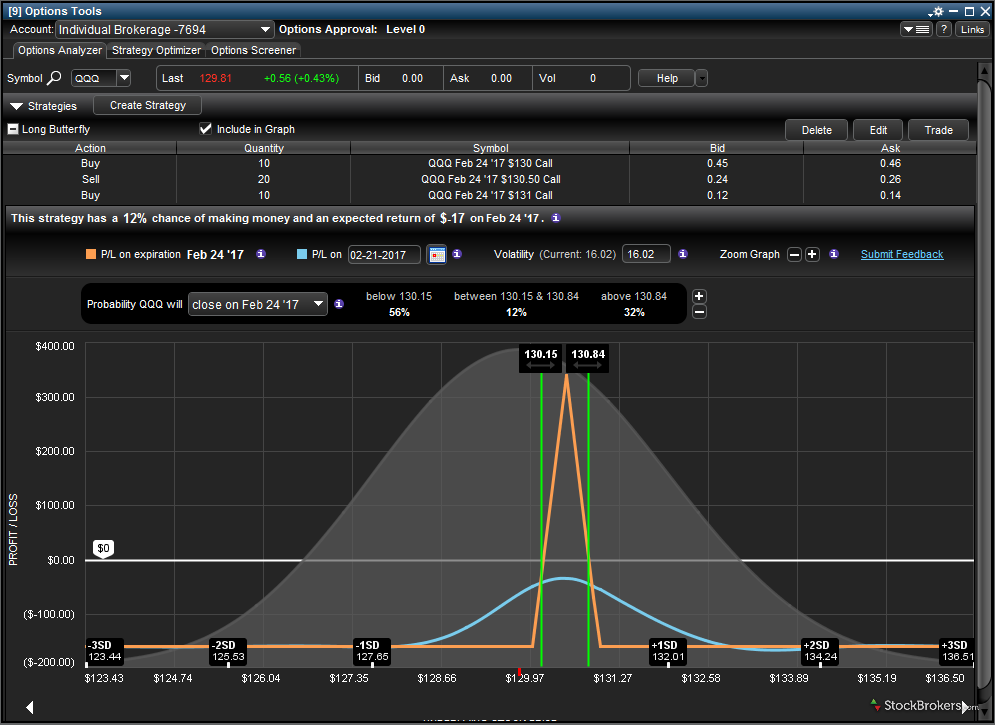The width and height of the screenshot is (995, 725).
Task: Click info icon next to P/L date field
Action: tap(457, 254)
